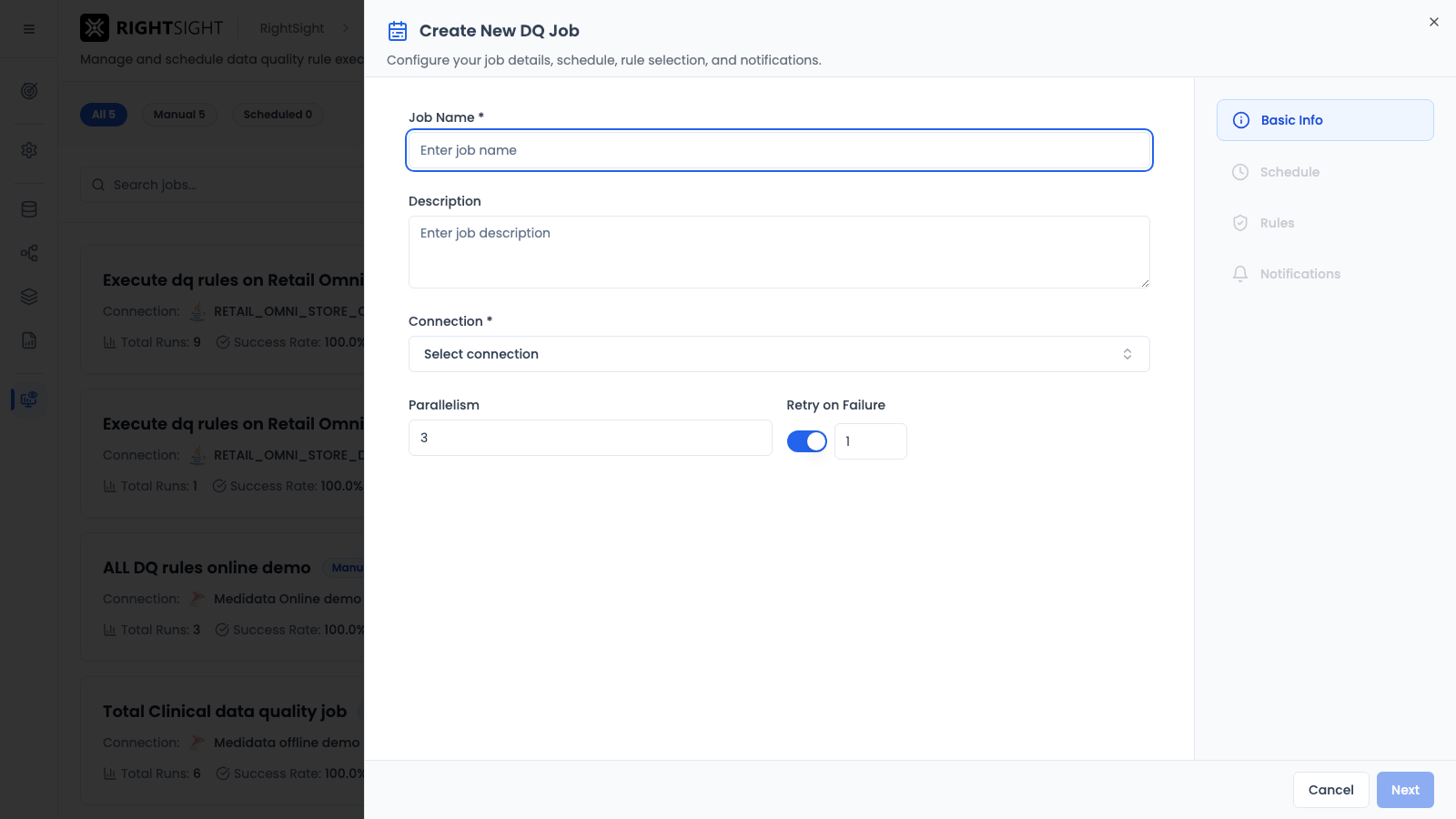The height and width of the screenshot is (819, 1456).
Task: Click the report document icon in sidebar
Action: tap(29, 340)
